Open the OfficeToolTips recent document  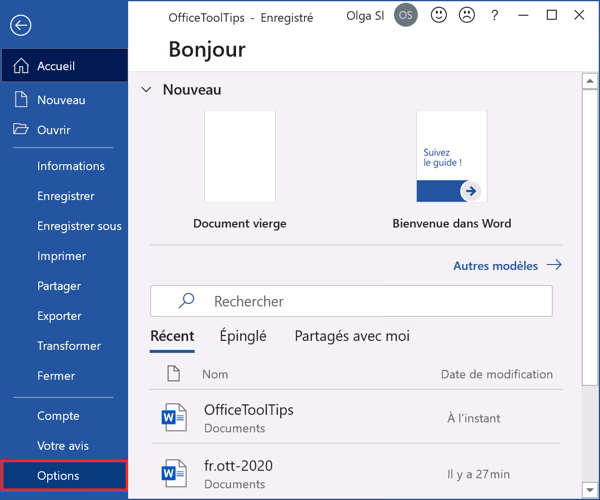pos(356,417)
